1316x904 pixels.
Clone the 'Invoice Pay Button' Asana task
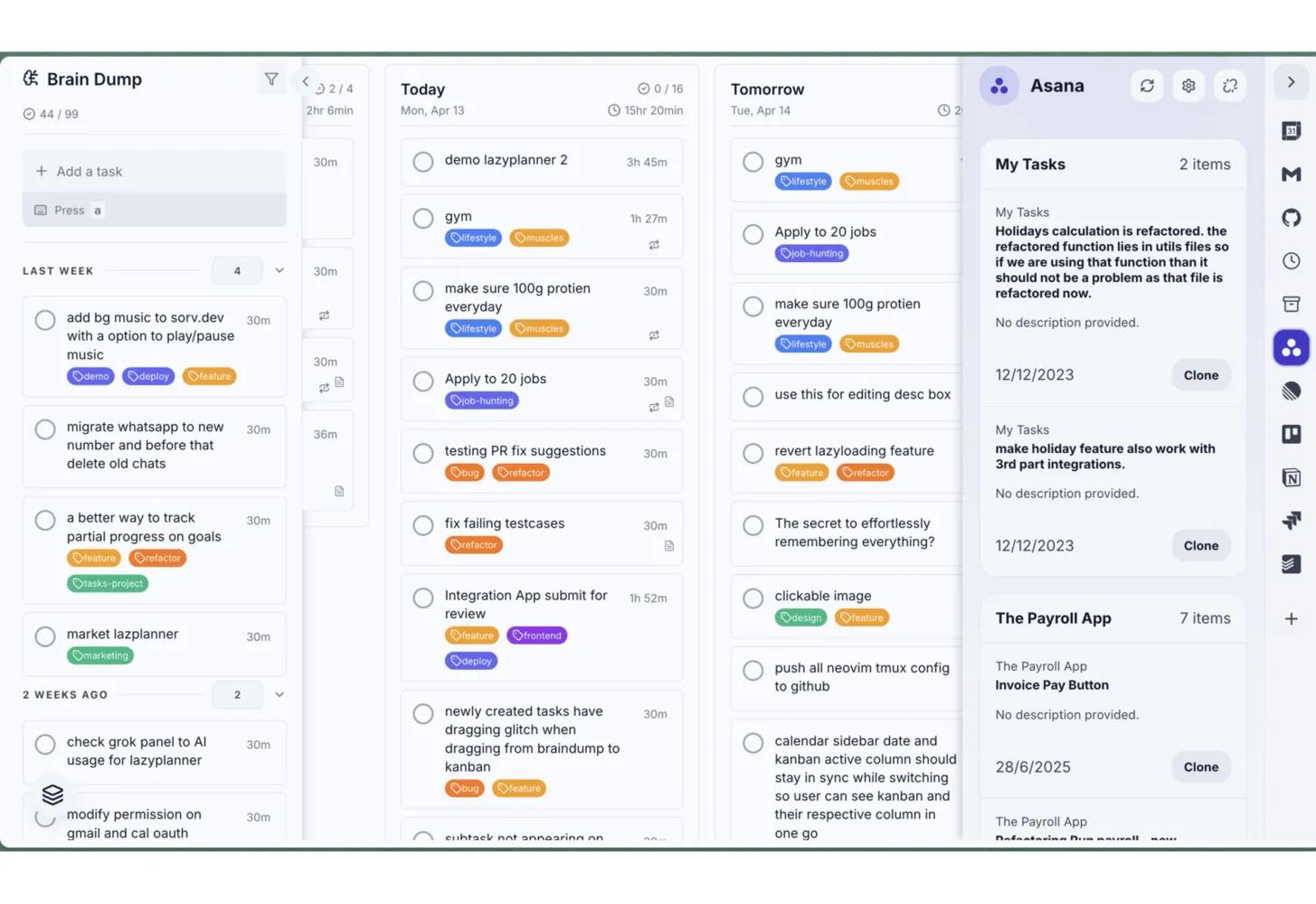point(1200,767)
